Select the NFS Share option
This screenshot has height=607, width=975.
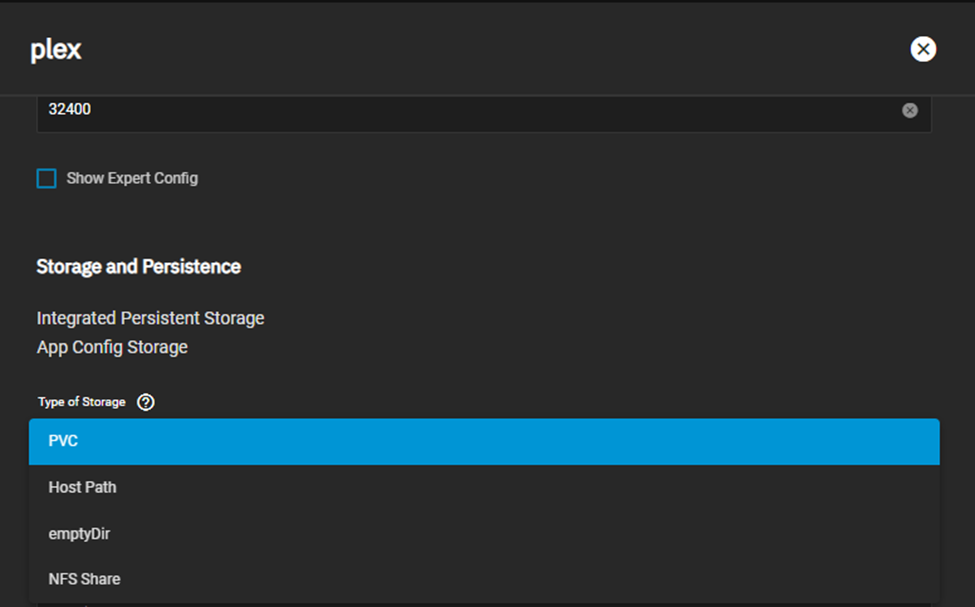484,579
